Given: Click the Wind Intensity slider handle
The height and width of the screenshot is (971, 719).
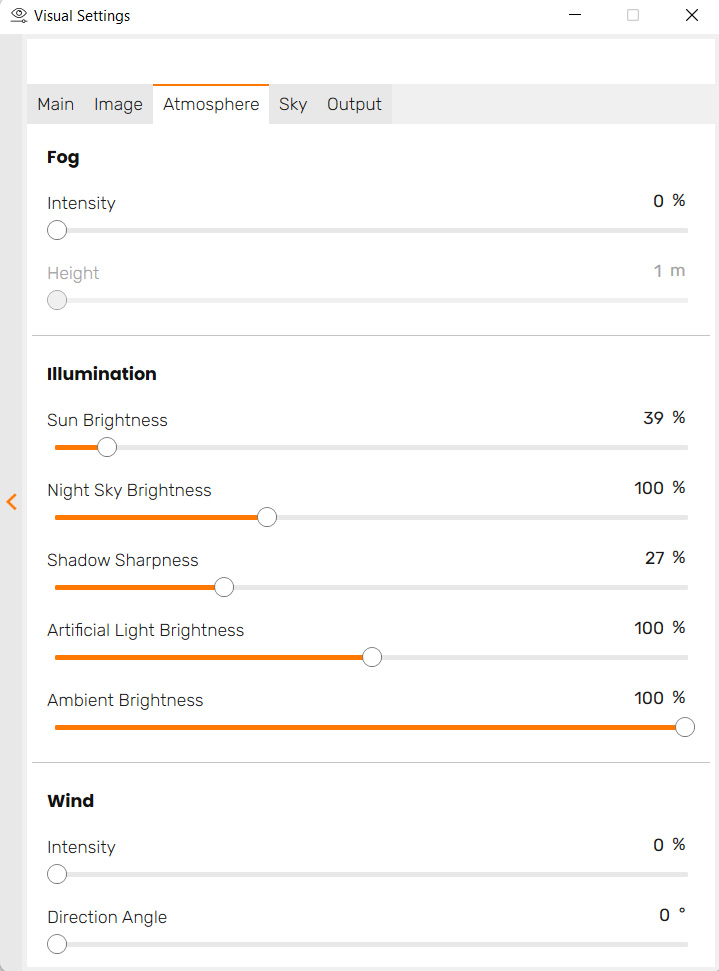Looking at the screenshot, I should (57, 874).
